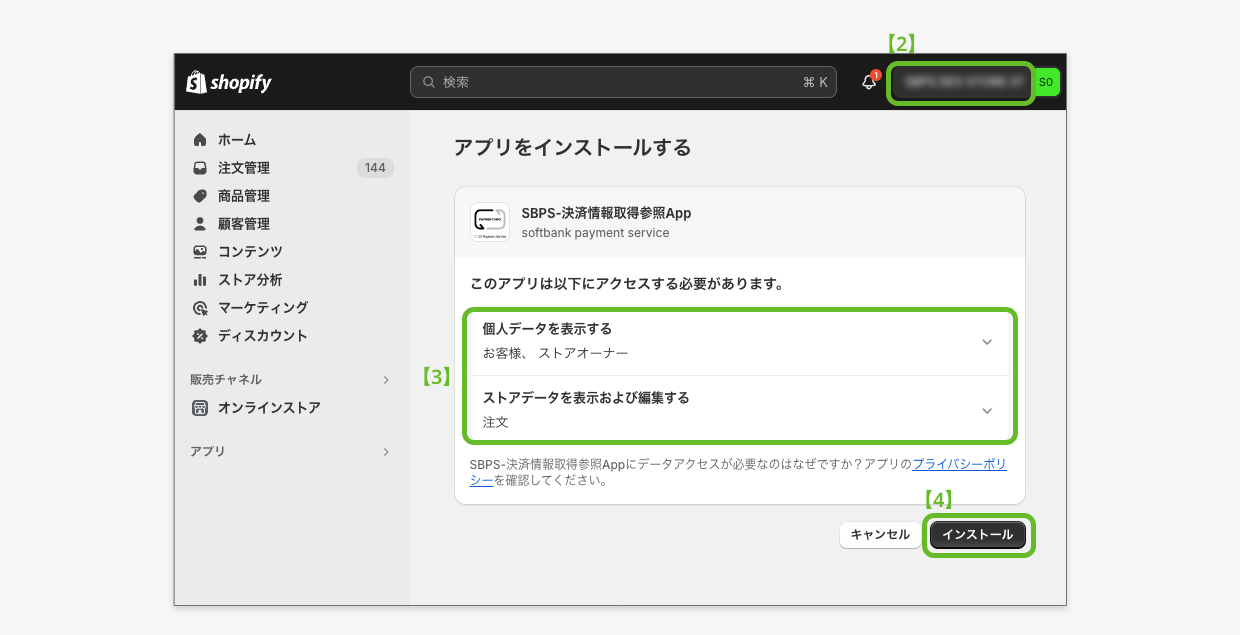Click the green store avatar badge
Image resolution: width=1240 pixels, height=635 pixels.
(x=1046, y=82)
